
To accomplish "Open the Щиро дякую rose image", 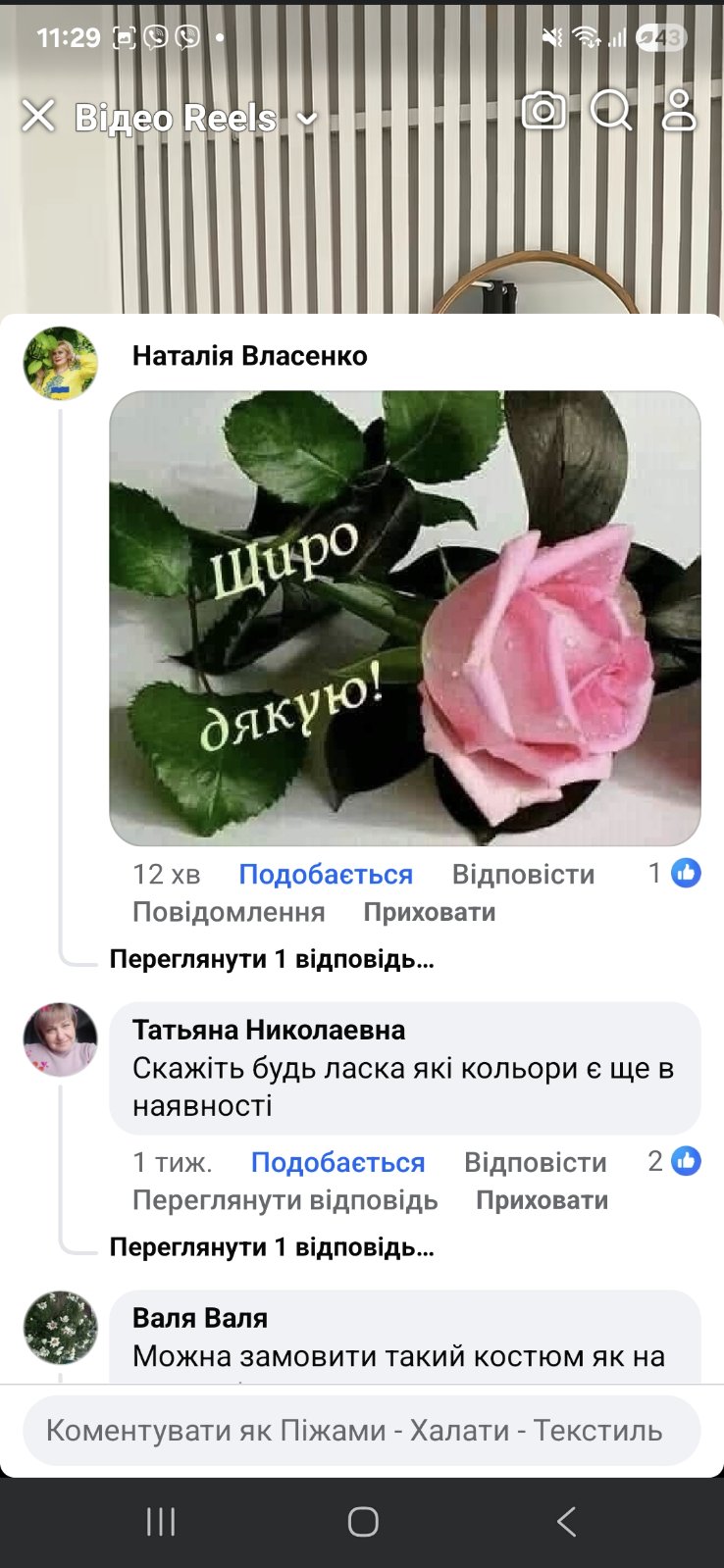I will pyautogui.click(x=405, y=619).
